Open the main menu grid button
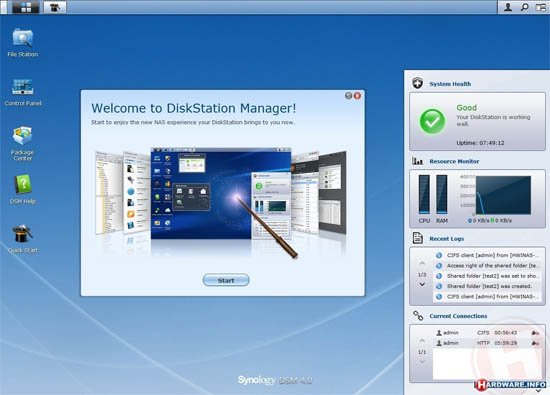Image resolution: width=550 pixels, height=395 pixels. (x=26, y=7)
